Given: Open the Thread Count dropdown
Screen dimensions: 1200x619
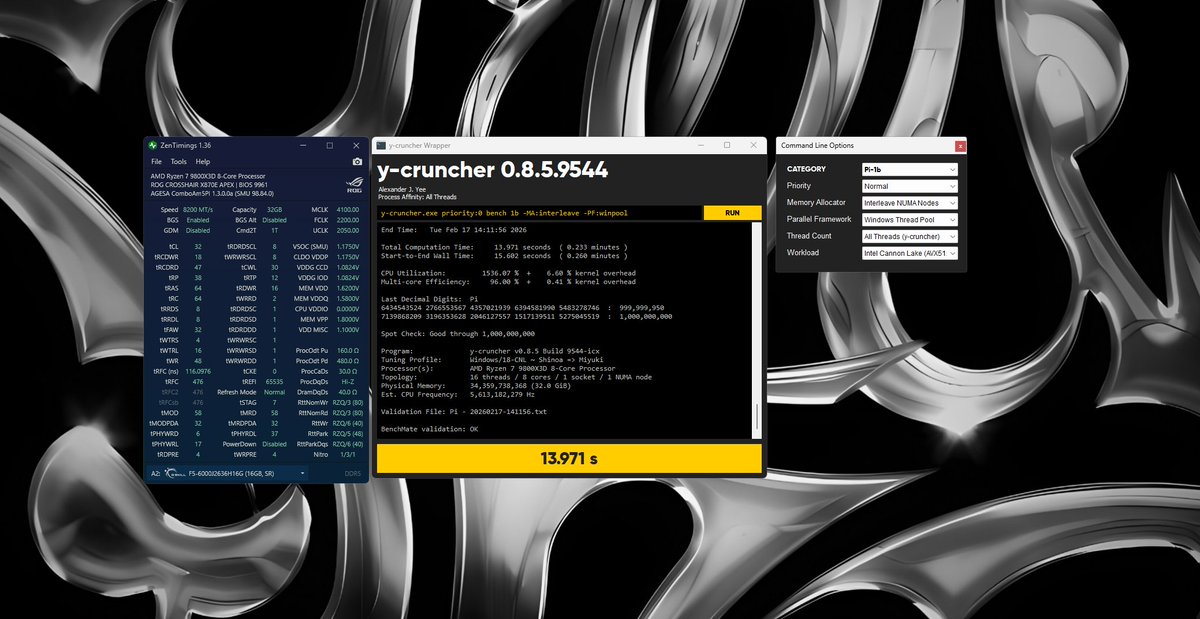Looking at the screenshot, I should [910, 237].
